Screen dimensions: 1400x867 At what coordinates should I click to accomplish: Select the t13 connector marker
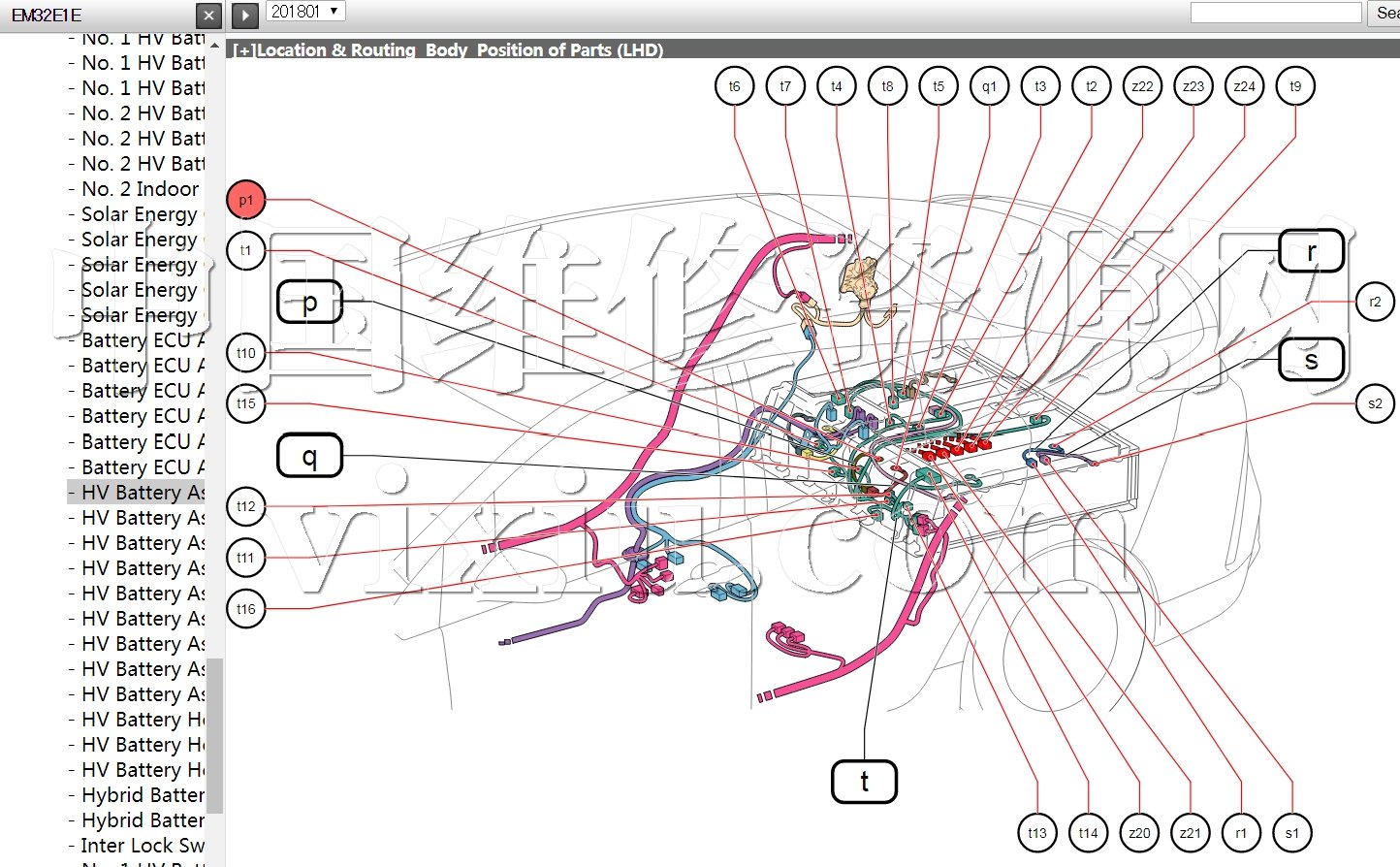pyautogui.click(x=1037, y=832)
